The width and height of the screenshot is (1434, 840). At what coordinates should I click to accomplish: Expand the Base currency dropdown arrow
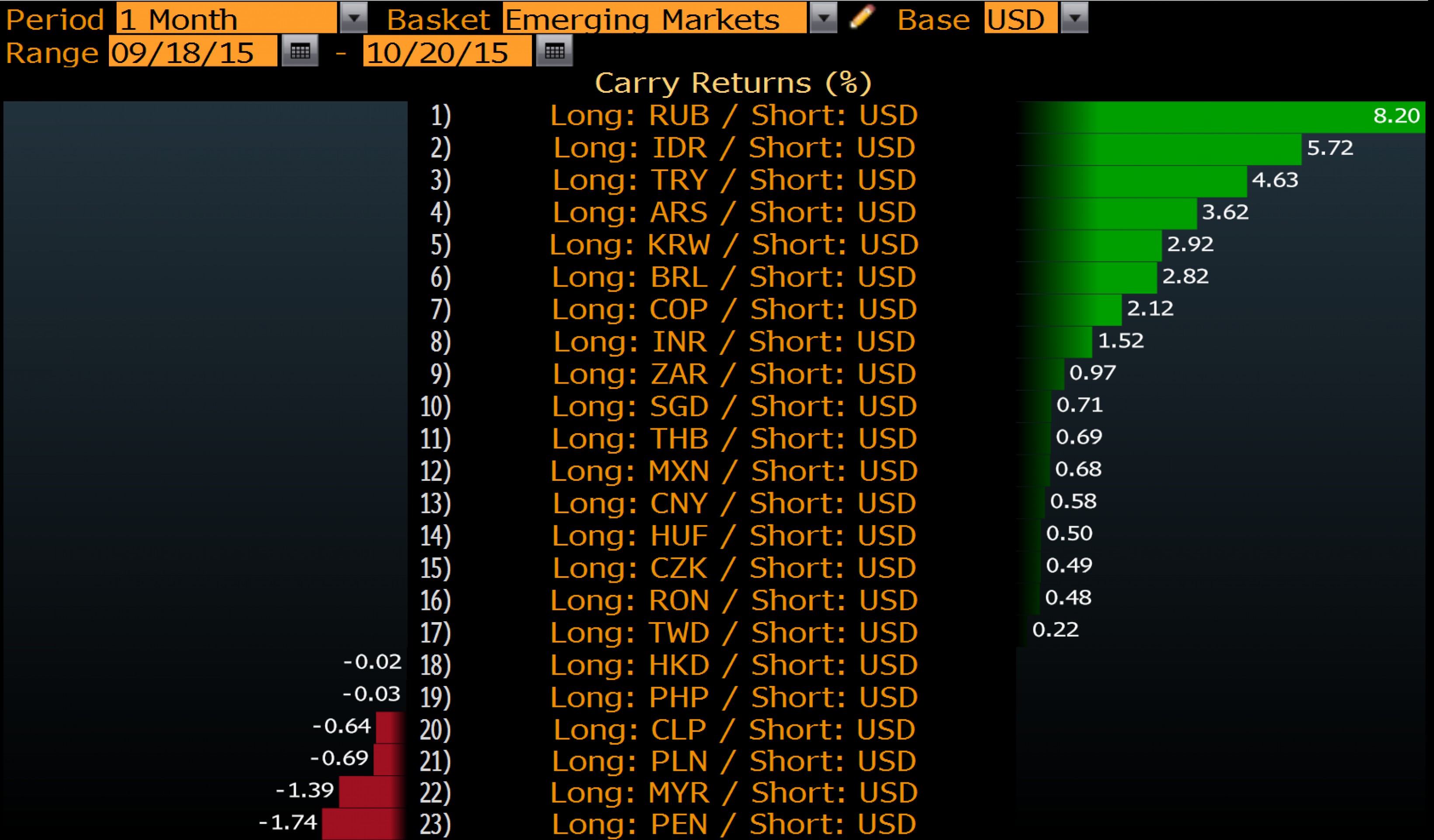[x=1074, y=17]
